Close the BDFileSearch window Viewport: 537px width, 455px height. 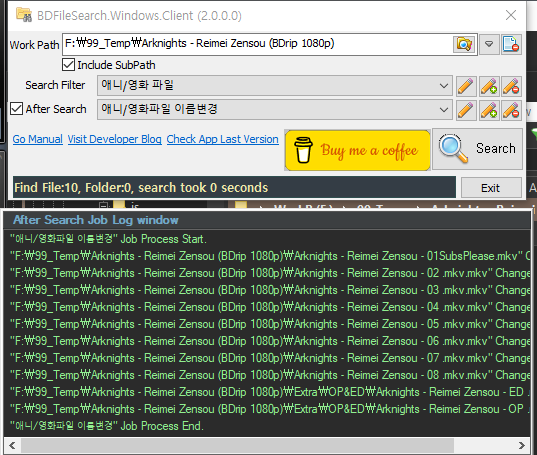(511, 15)
